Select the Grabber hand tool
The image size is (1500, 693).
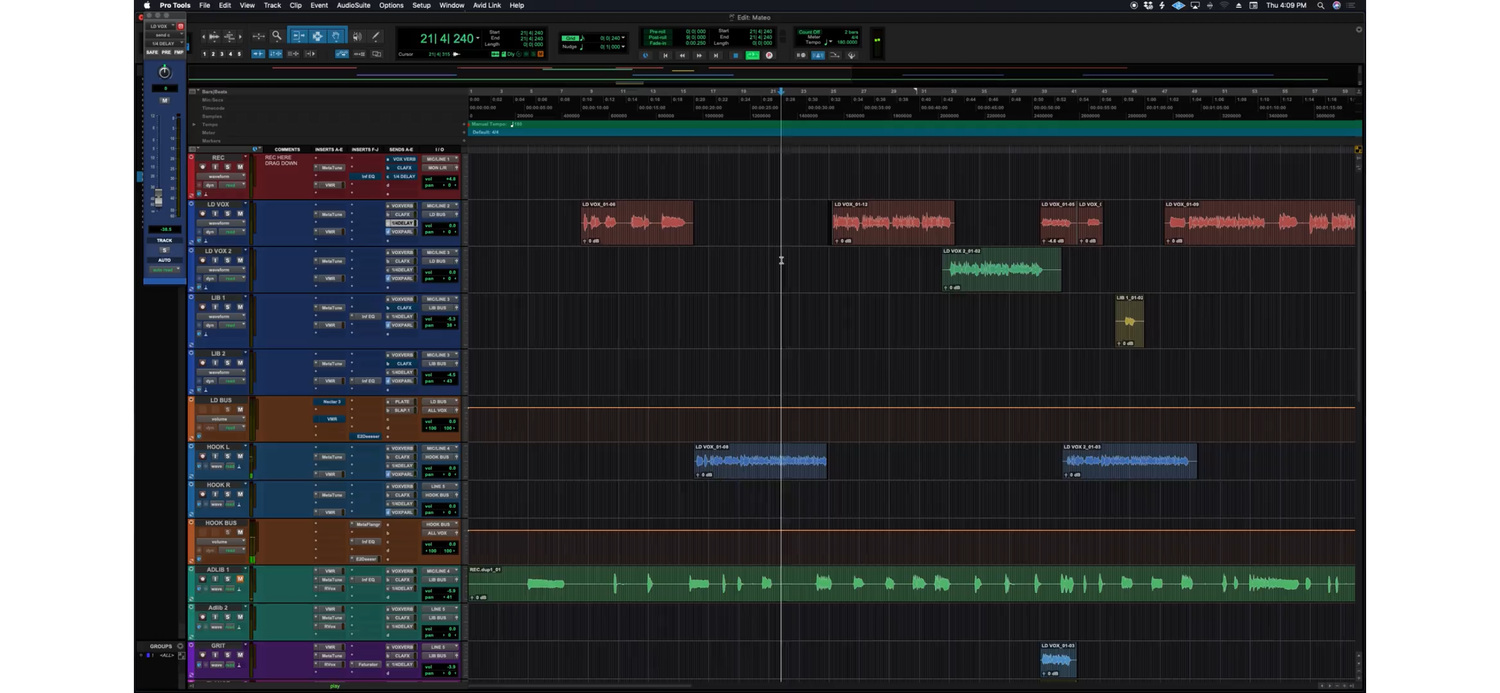[x=337, y=37]
